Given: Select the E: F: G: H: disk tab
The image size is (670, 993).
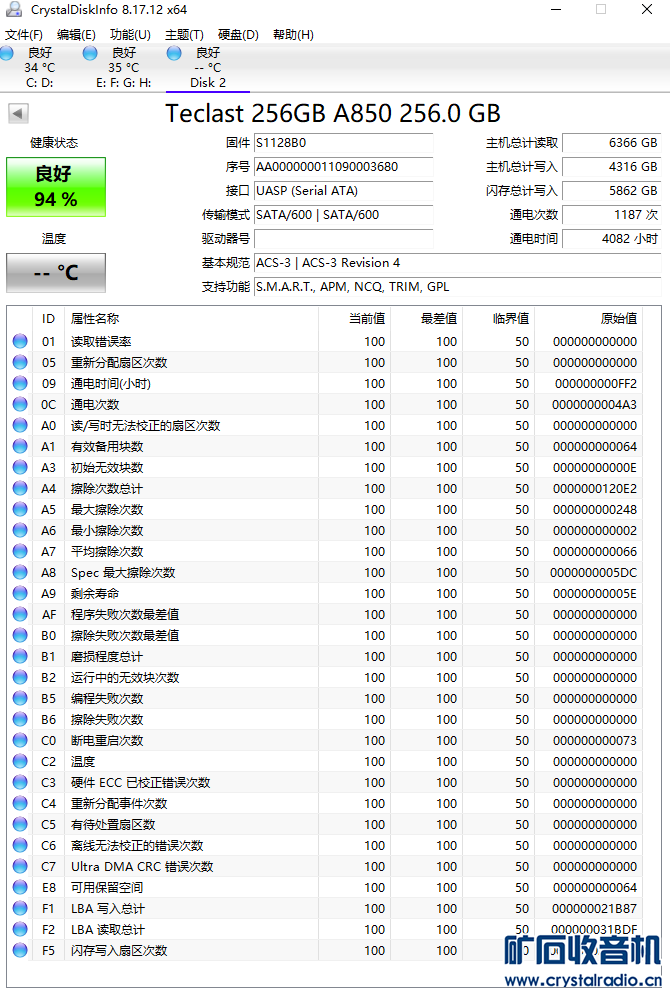Looking at the screenshot, I should tap(123, 67).
